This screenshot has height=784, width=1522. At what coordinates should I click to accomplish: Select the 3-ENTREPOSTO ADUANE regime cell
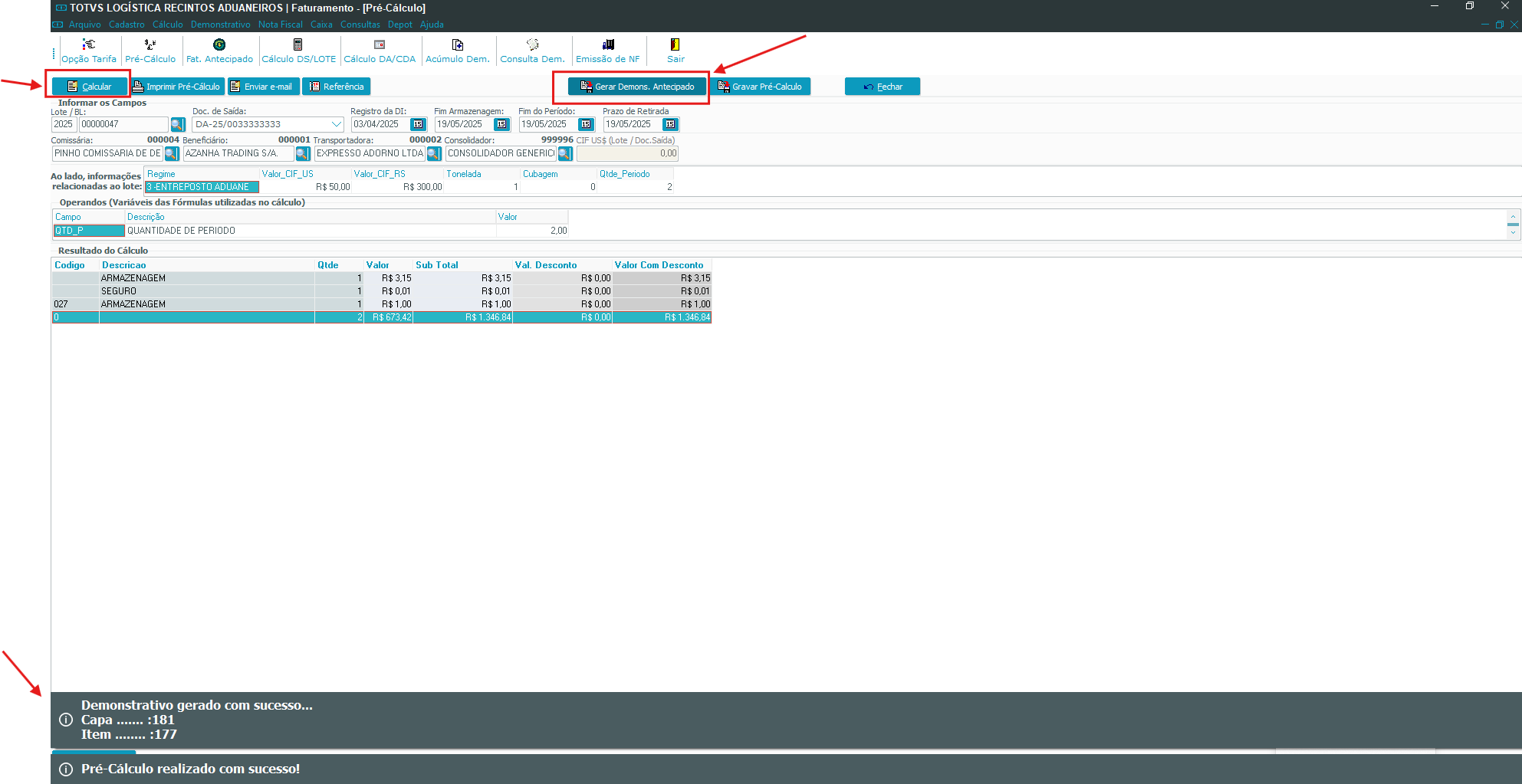click(202, 187)
